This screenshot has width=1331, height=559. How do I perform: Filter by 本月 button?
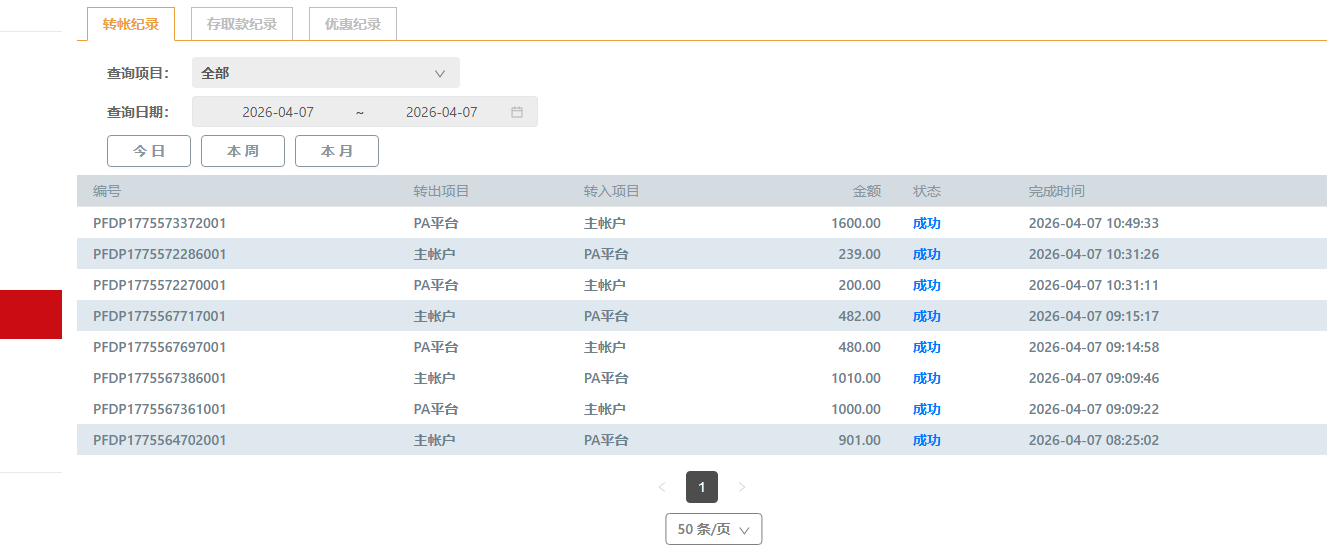[337, 151]
